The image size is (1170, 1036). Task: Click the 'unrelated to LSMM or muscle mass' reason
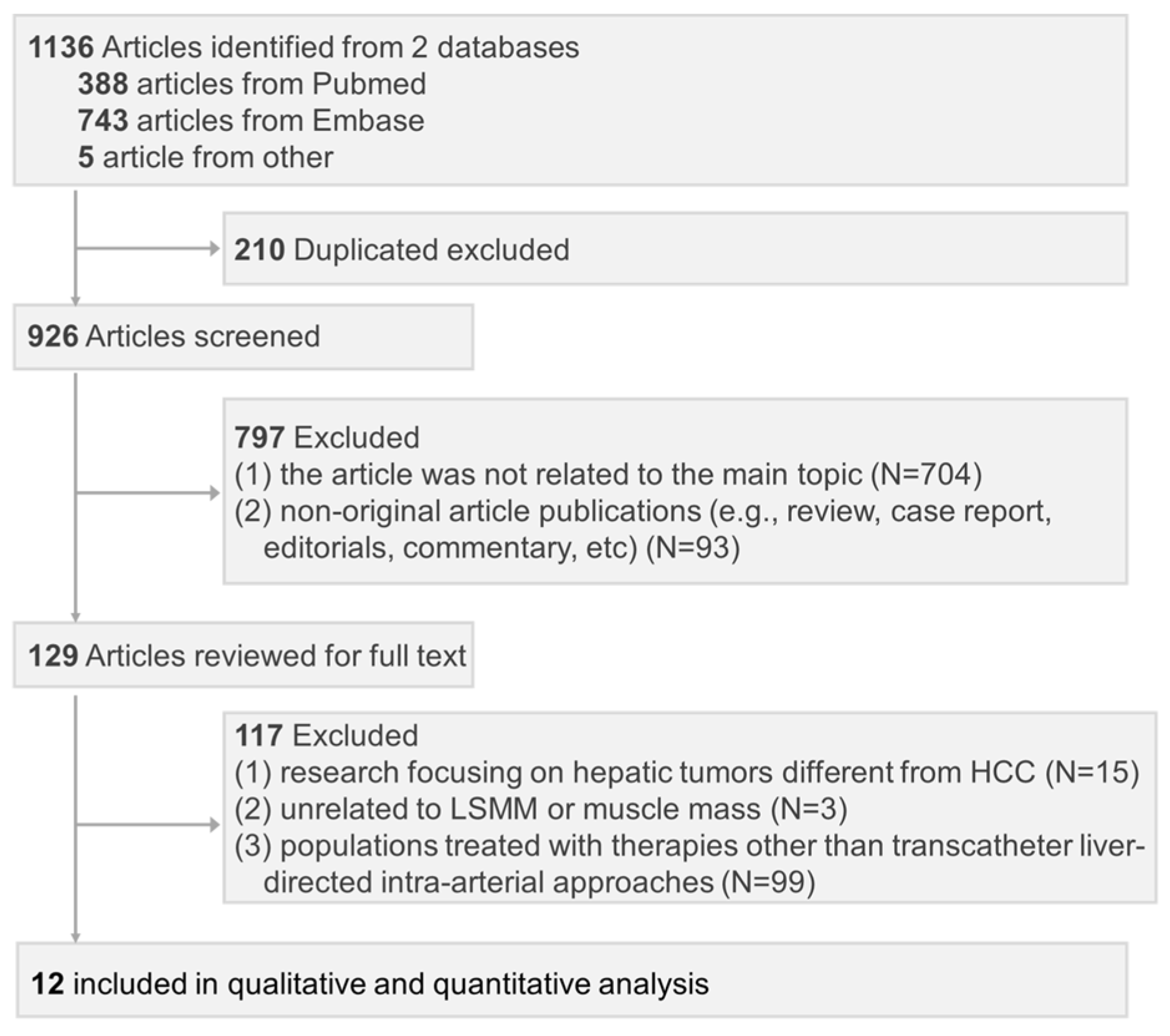541,809
